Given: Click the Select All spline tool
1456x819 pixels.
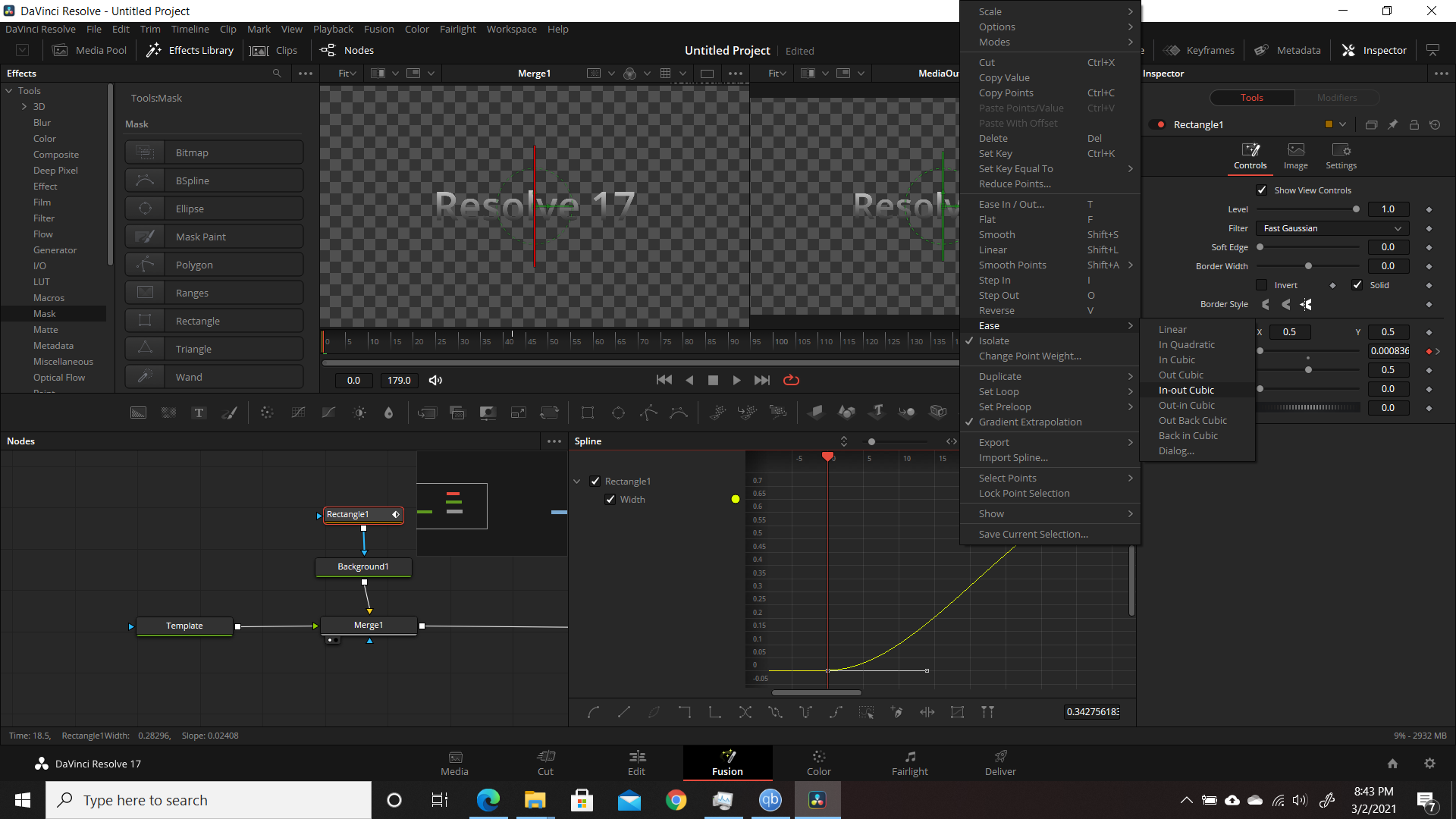Looking at the screenshot, I should [x=866, y=712].
